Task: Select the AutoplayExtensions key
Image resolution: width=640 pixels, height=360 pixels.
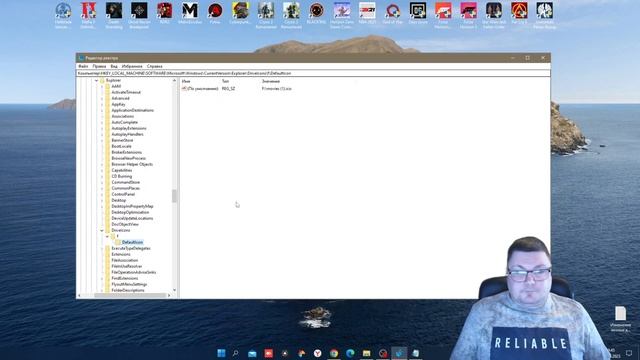Action: click(x=129, y=128)
